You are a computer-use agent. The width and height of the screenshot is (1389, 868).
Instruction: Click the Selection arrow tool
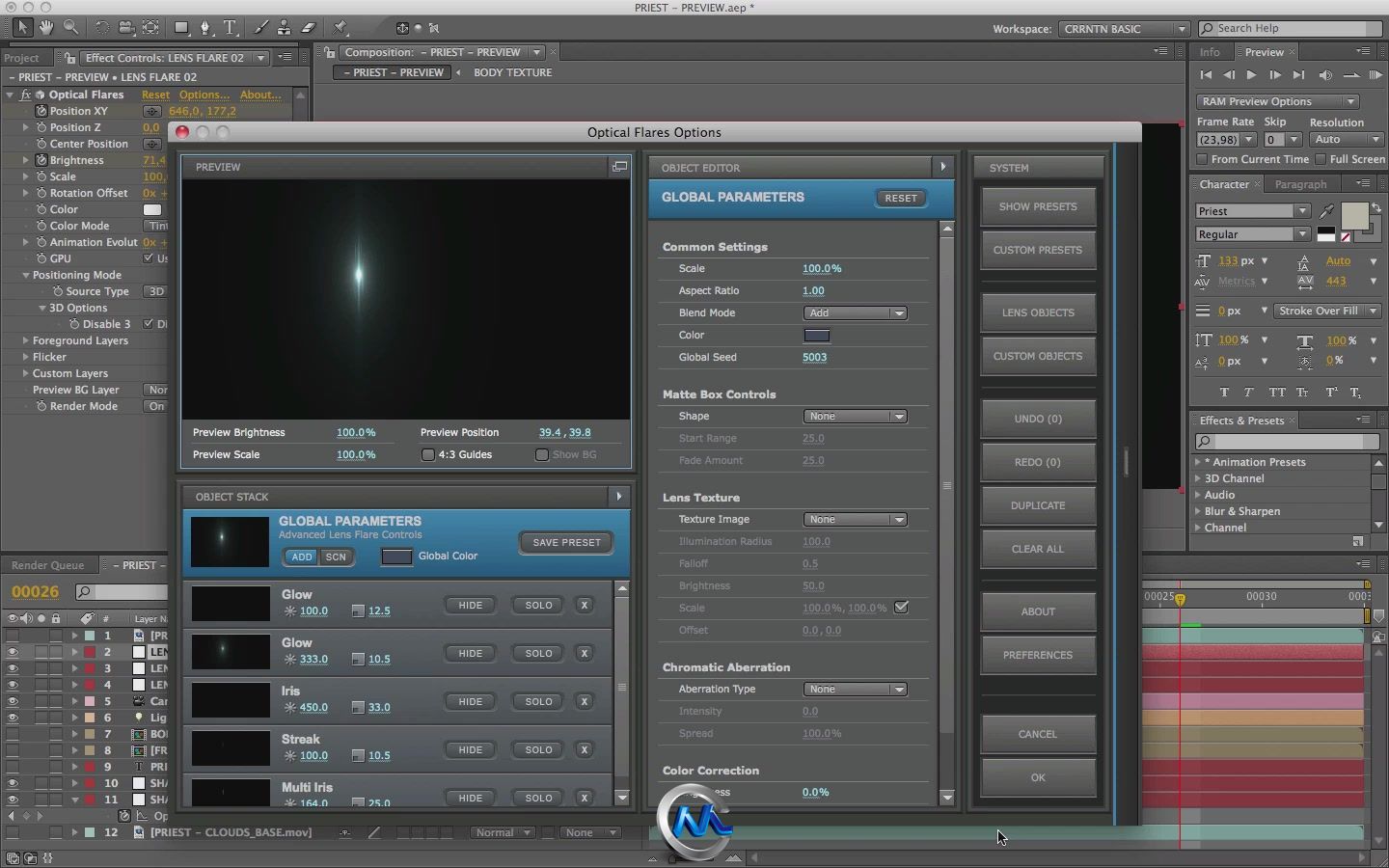(x=21, y=27)
